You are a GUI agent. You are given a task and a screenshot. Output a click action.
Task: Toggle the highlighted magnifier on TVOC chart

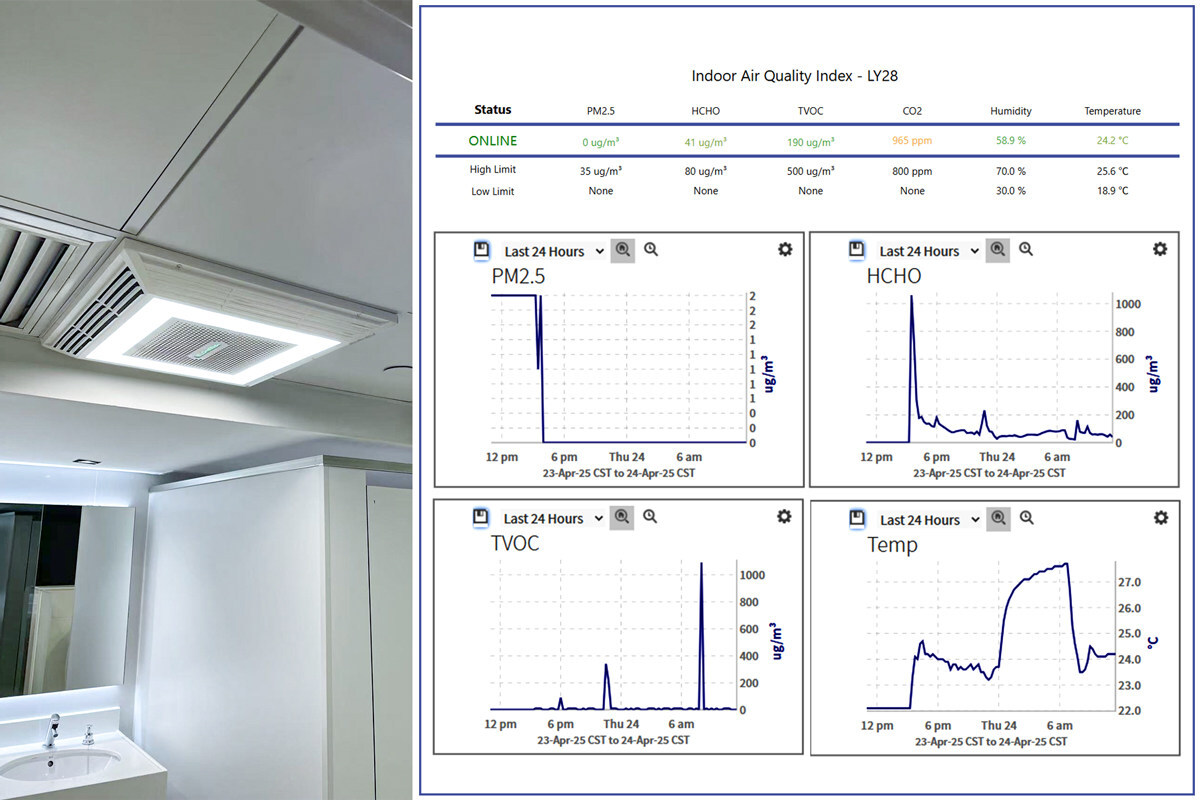[622, 517]
